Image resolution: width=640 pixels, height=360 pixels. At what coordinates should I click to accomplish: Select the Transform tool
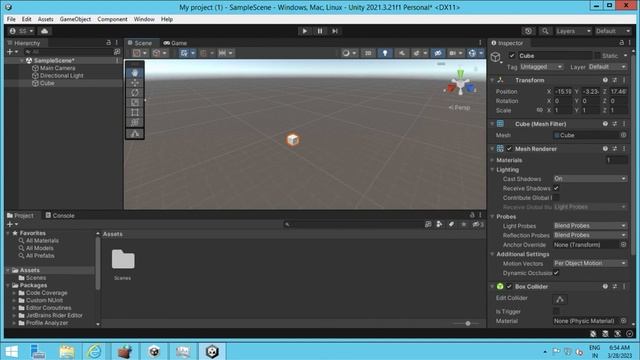click(135, 122)
